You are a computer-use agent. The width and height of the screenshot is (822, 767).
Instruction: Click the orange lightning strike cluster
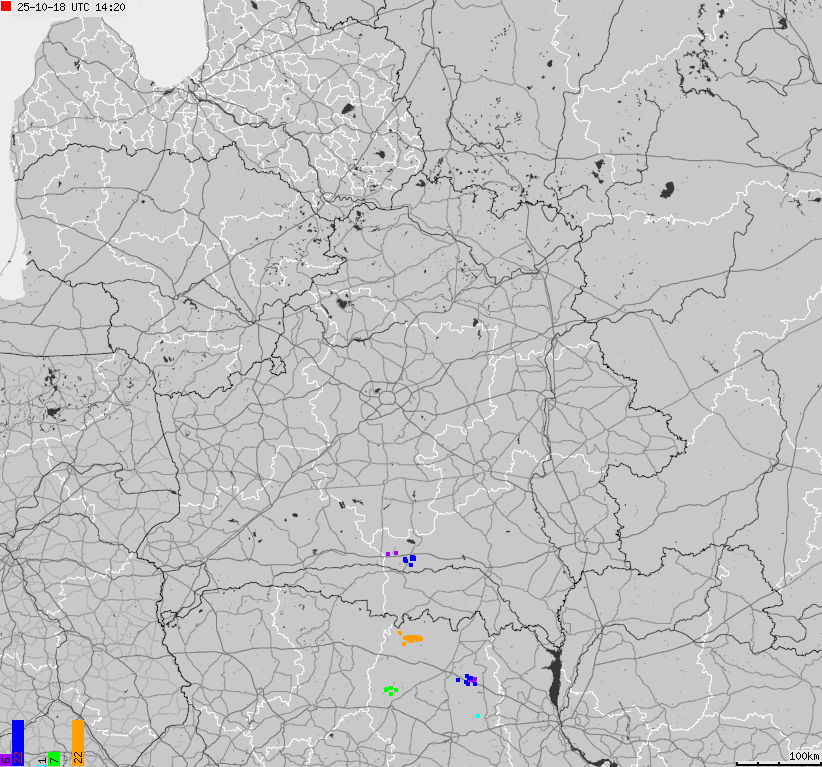tap(410, 638)
